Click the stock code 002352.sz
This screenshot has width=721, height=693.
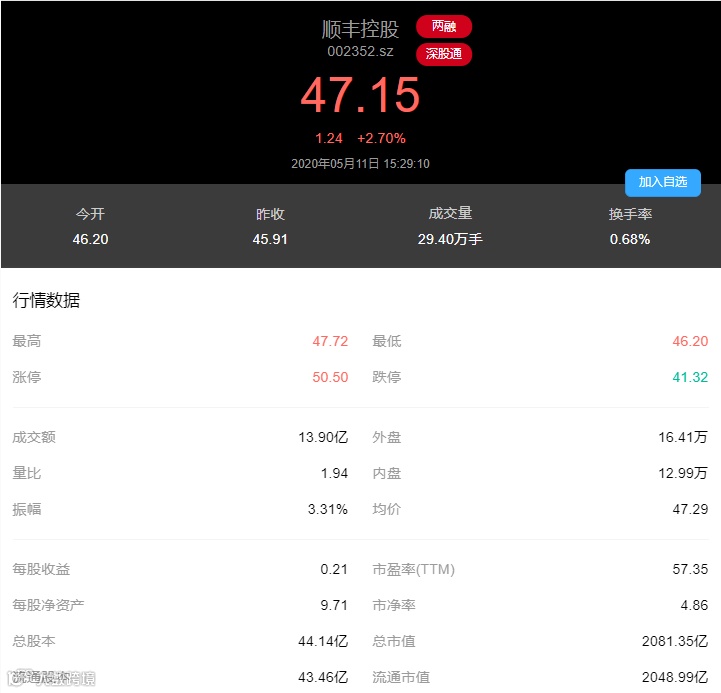[360, 51]
